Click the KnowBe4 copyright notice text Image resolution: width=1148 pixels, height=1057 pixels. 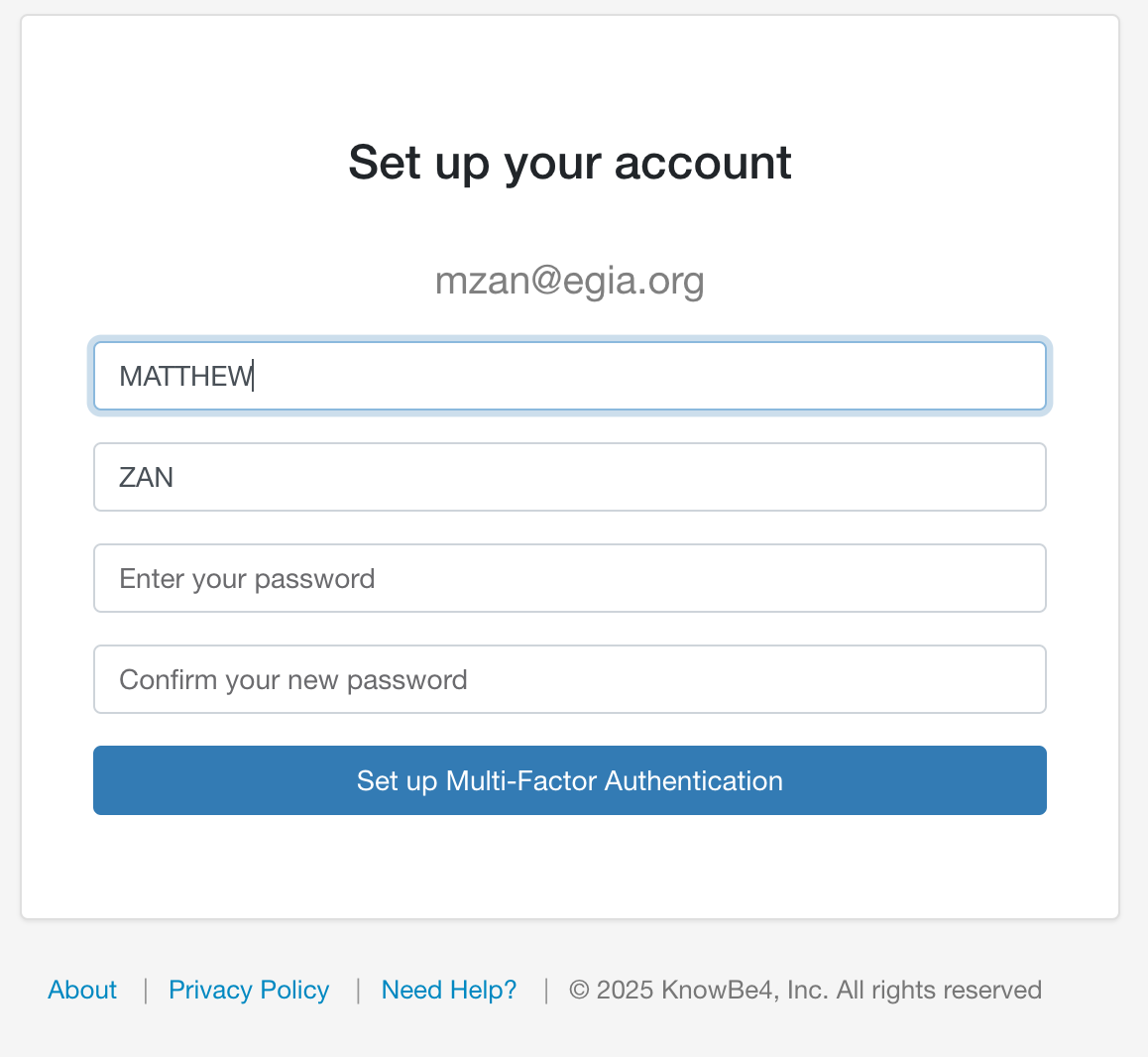[805, 990]
